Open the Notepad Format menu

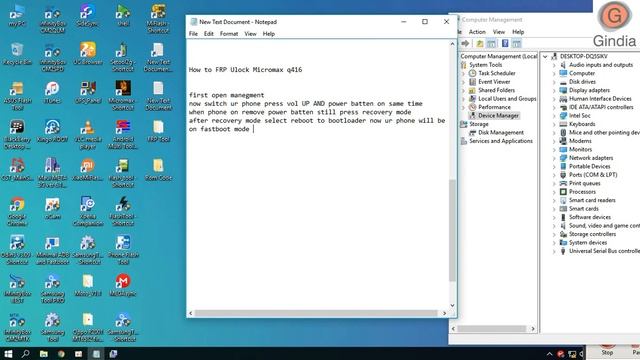(x=229, y=34)
